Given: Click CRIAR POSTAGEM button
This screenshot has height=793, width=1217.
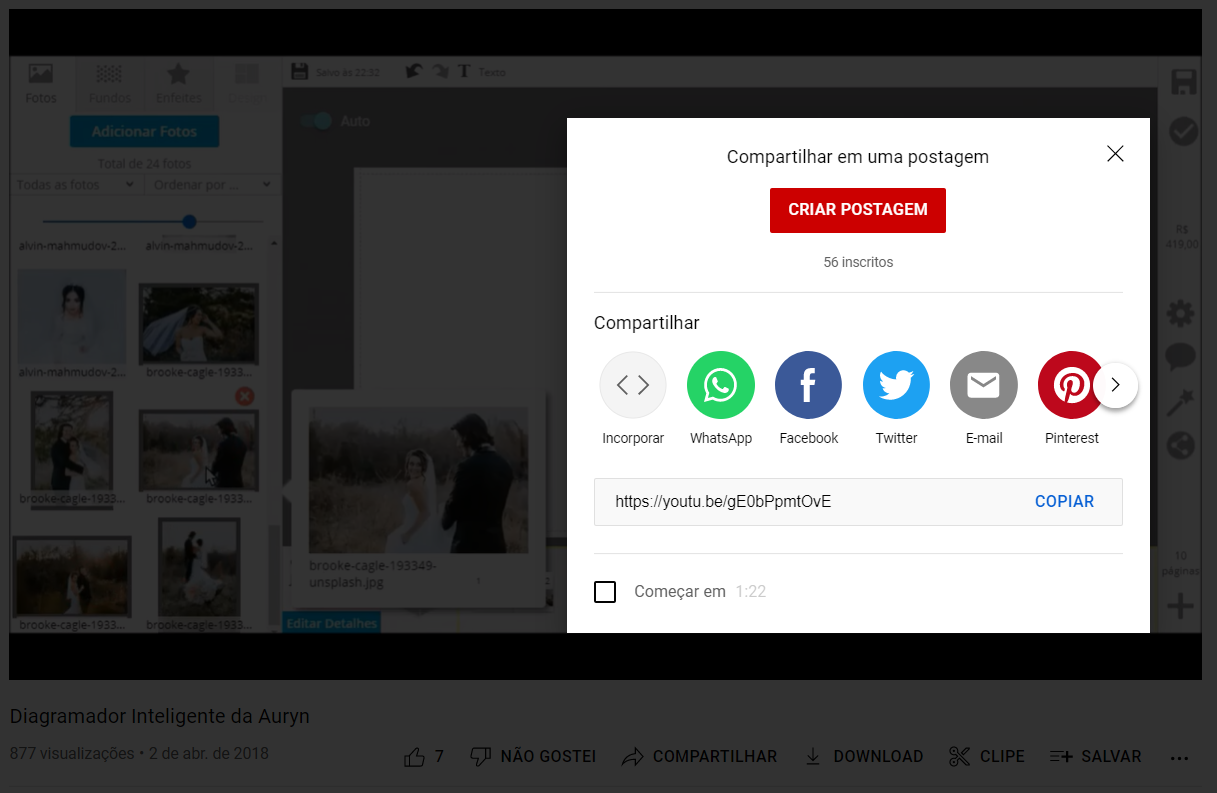Looking at the screenshot, I should tap(858, 210).
